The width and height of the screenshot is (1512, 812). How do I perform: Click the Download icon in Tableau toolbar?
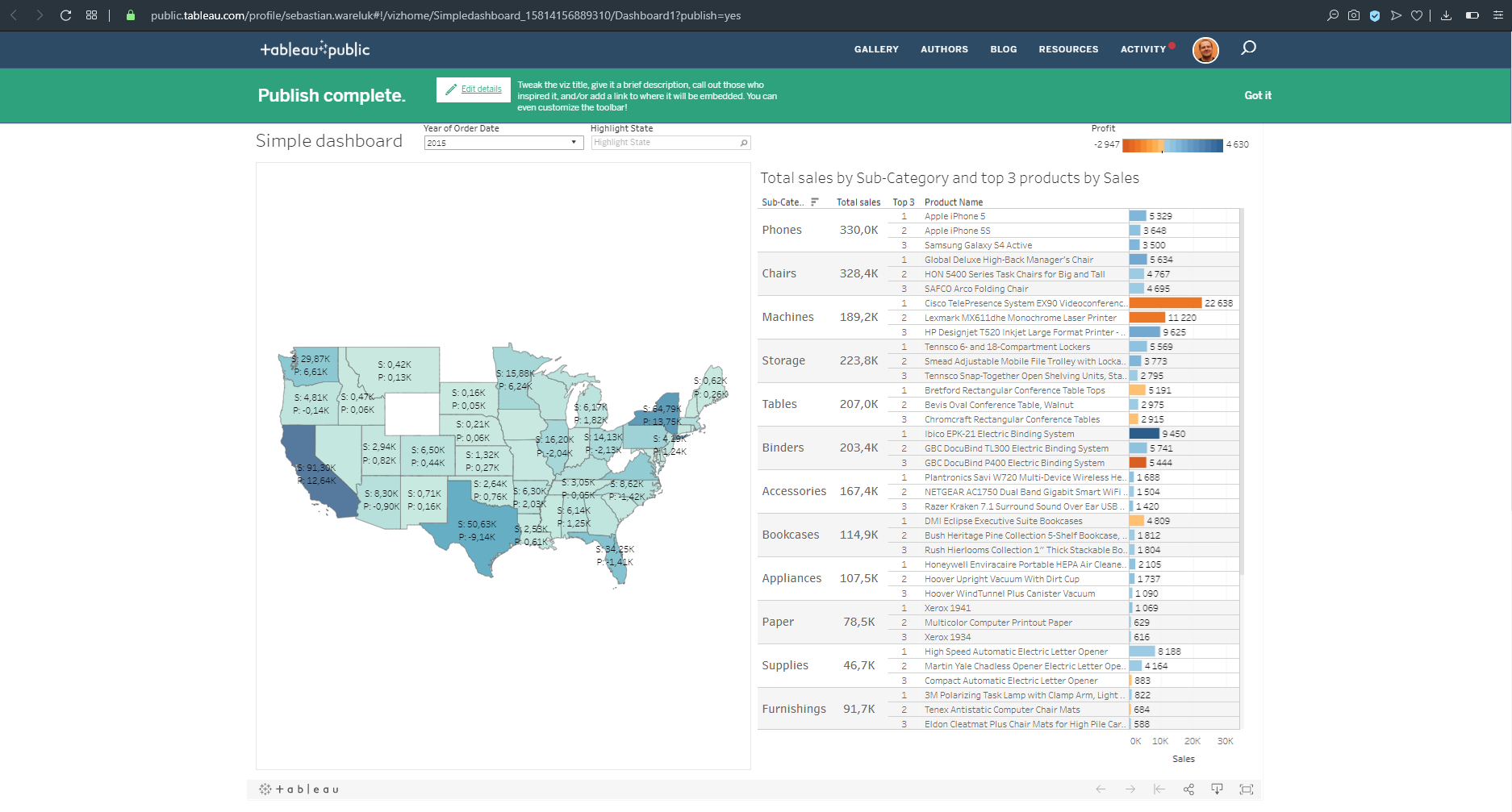1217,789
